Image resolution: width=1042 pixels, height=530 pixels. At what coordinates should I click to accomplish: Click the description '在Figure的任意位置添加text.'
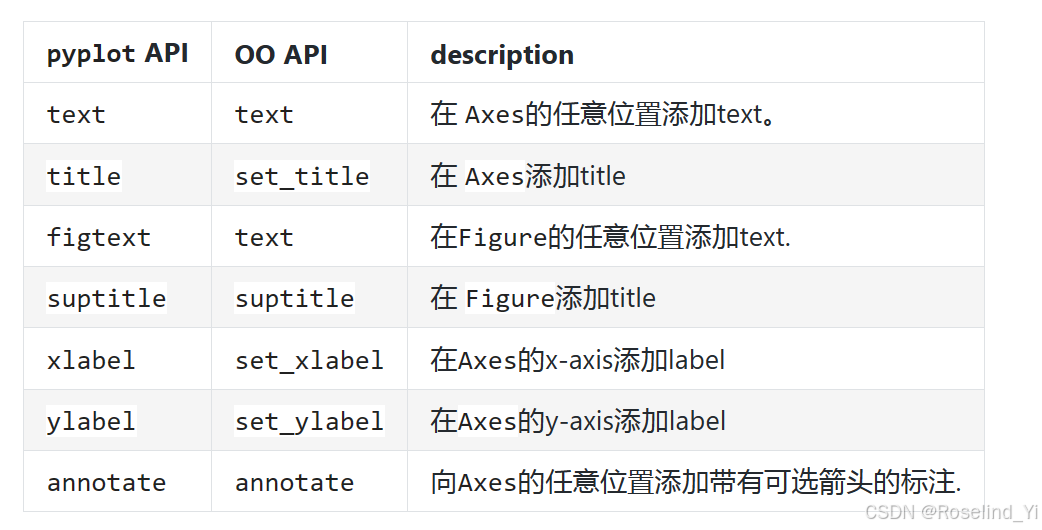[x=610, y=237]
